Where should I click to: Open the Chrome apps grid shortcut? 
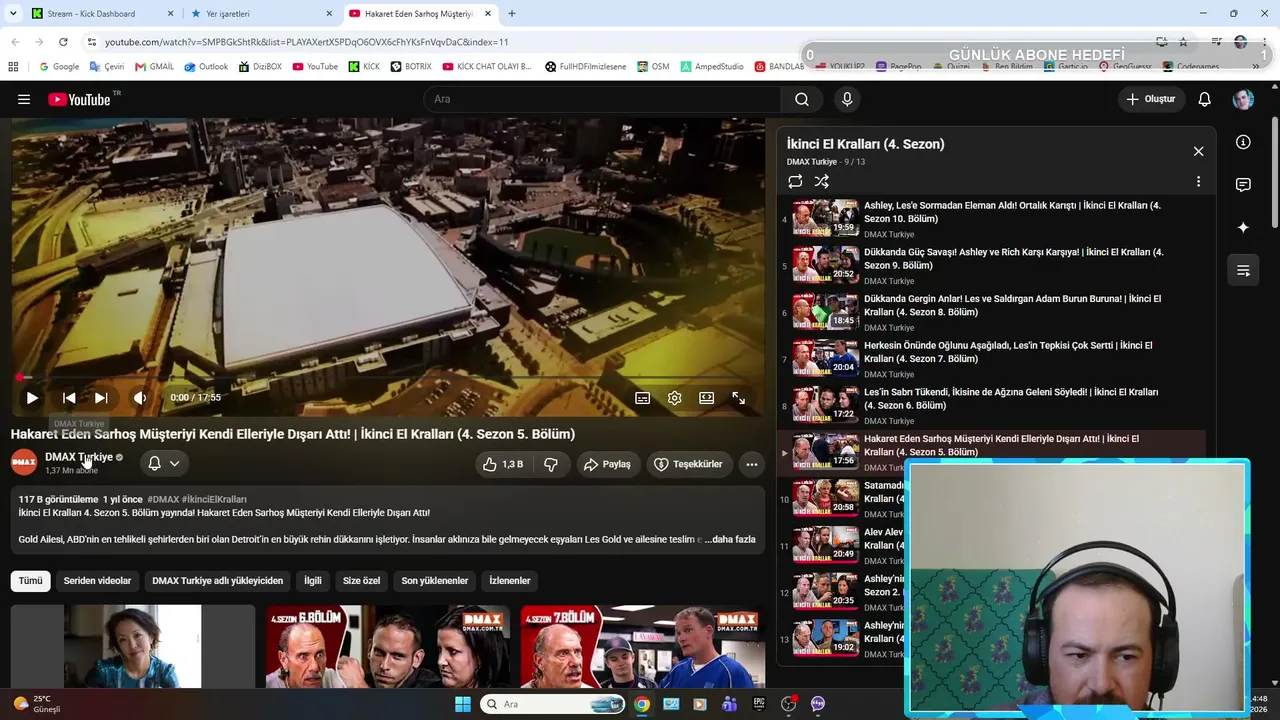click(13, 67)
